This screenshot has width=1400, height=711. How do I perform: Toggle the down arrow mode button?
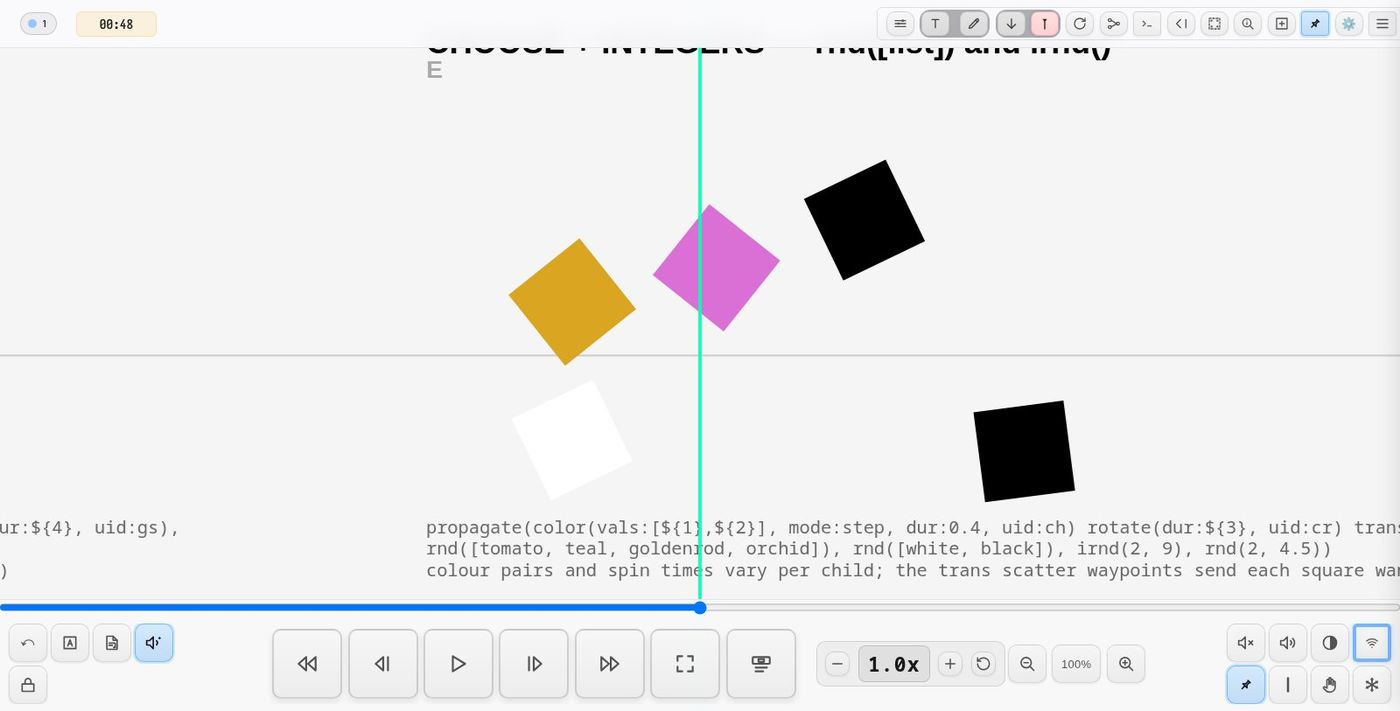(x=1011, y=24)
